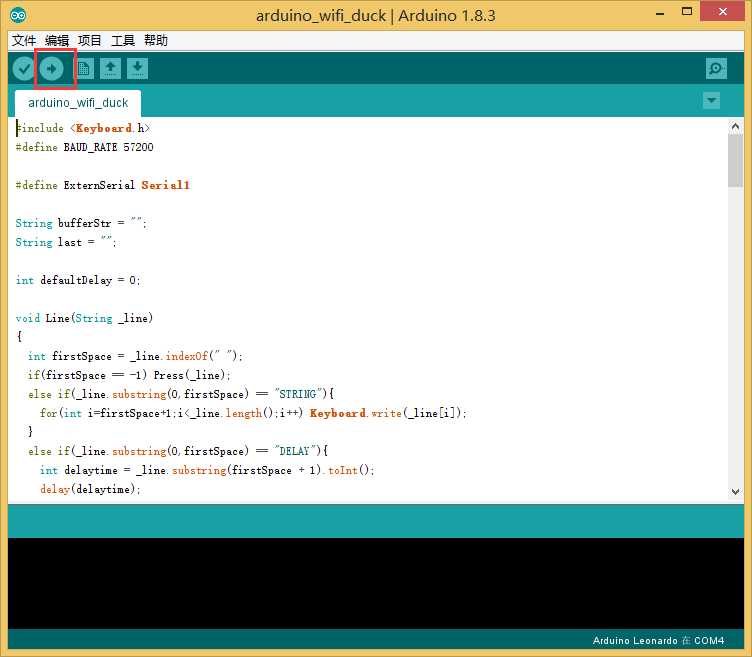Open the tab options dropdown arrow

[x=711, y=101]
